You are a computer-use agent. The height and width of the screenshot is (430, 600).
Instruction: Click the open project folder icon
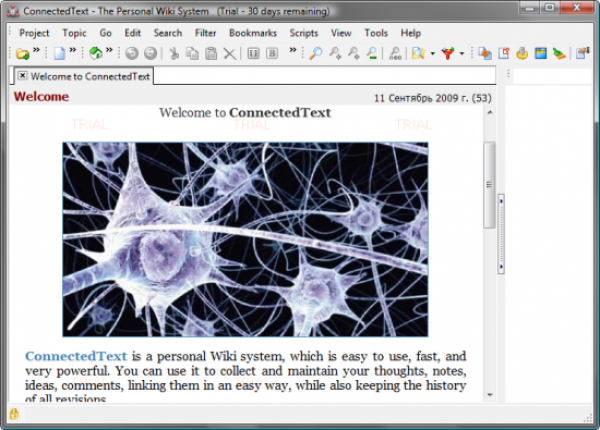coord(21,53)
